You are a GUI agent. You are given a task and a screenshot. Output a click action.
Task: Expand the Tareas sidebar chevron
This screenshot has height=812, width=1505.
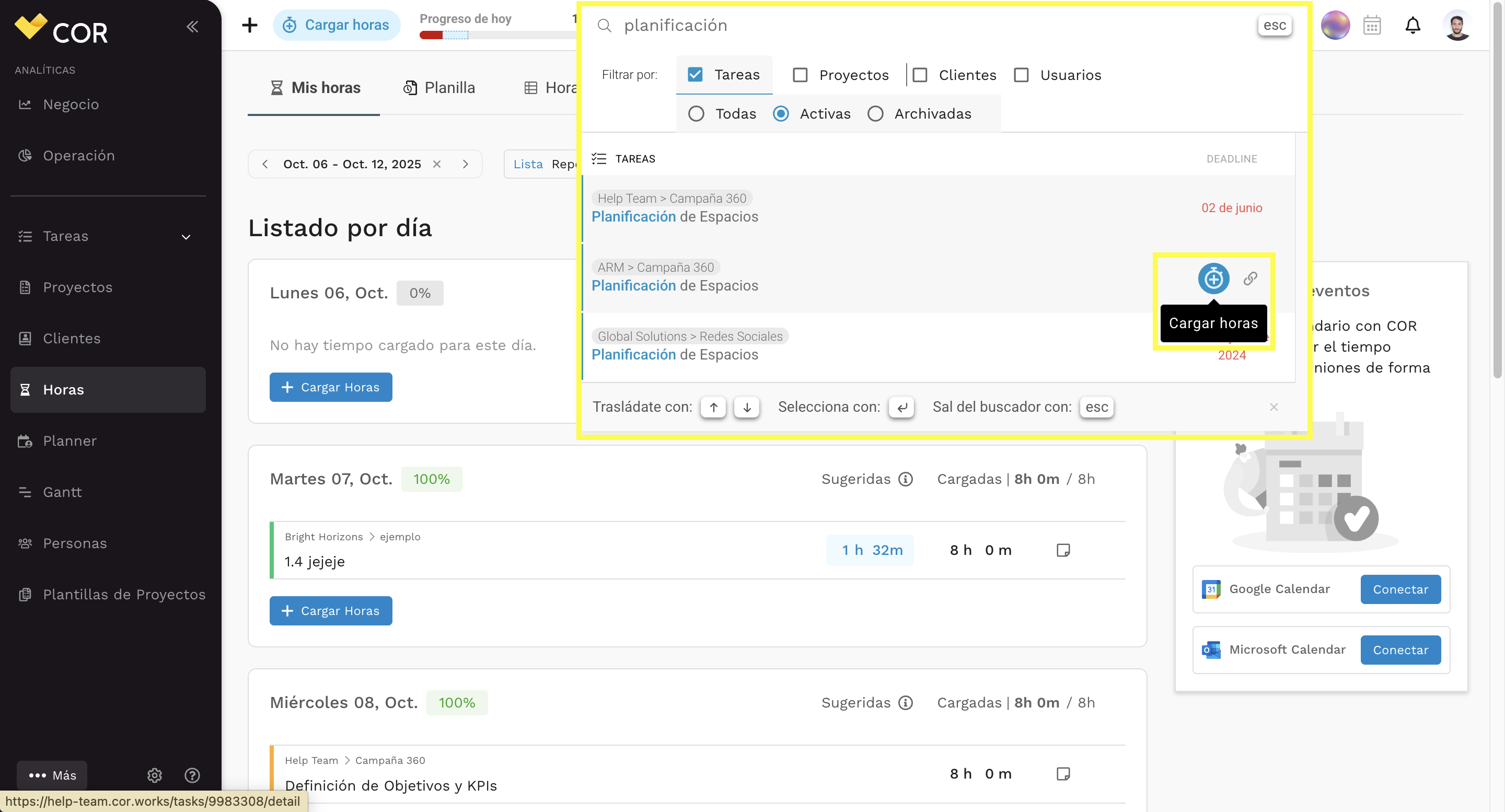coord(186,237)
